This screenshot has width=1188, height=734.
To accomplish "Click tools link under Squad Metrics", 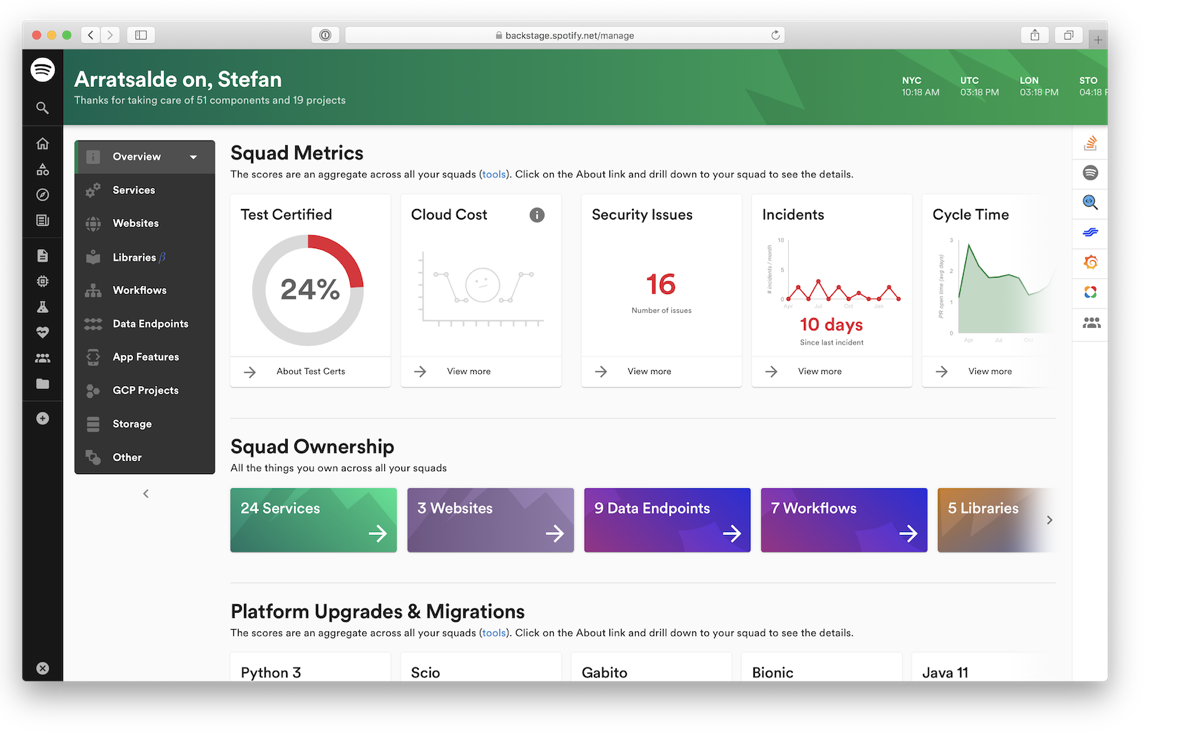I will pyautogui.click(x=494, y=174).
